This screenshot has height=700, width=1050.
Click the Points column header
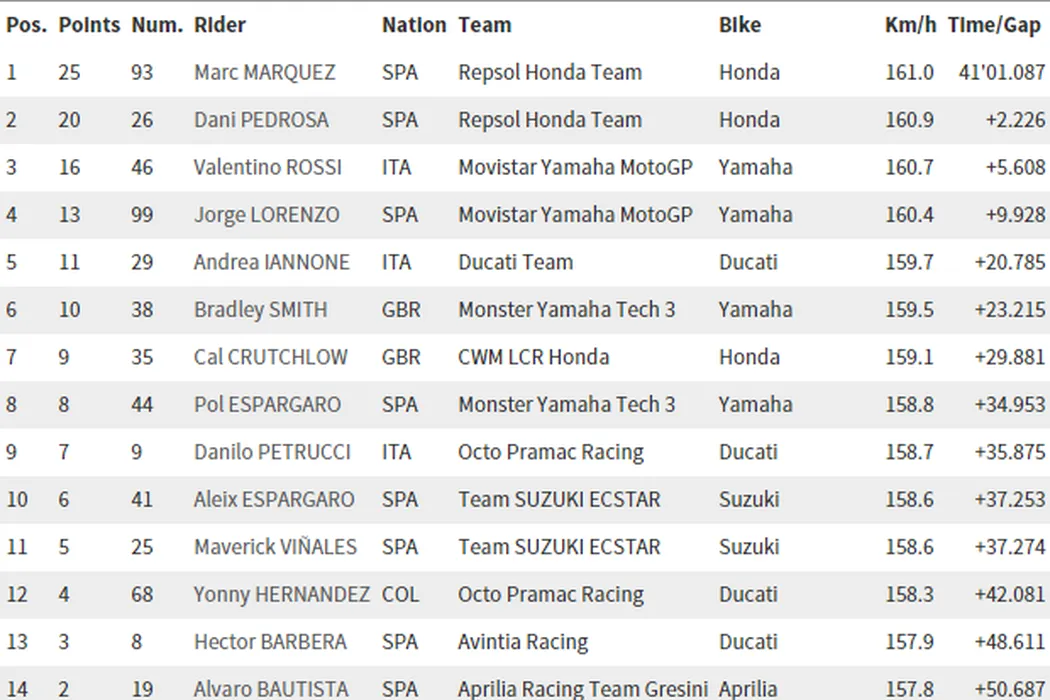coord(89,25)
